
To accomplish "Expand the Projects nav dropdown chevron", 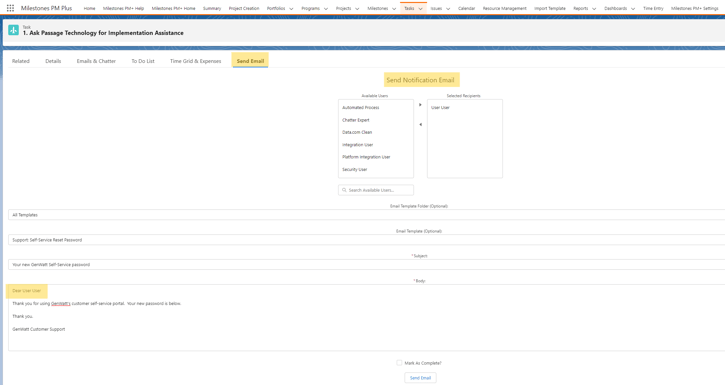I will click(x=357, y=8).
